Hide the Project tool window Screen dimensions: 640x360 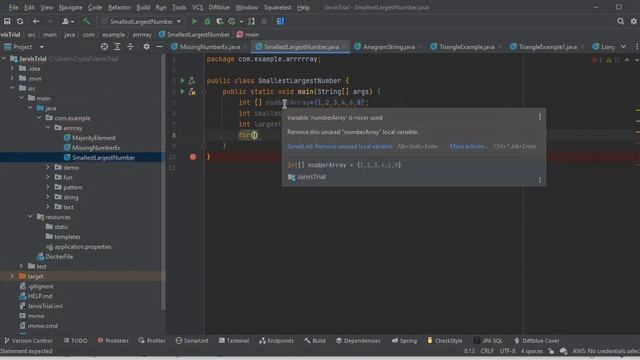coord(159,47)
